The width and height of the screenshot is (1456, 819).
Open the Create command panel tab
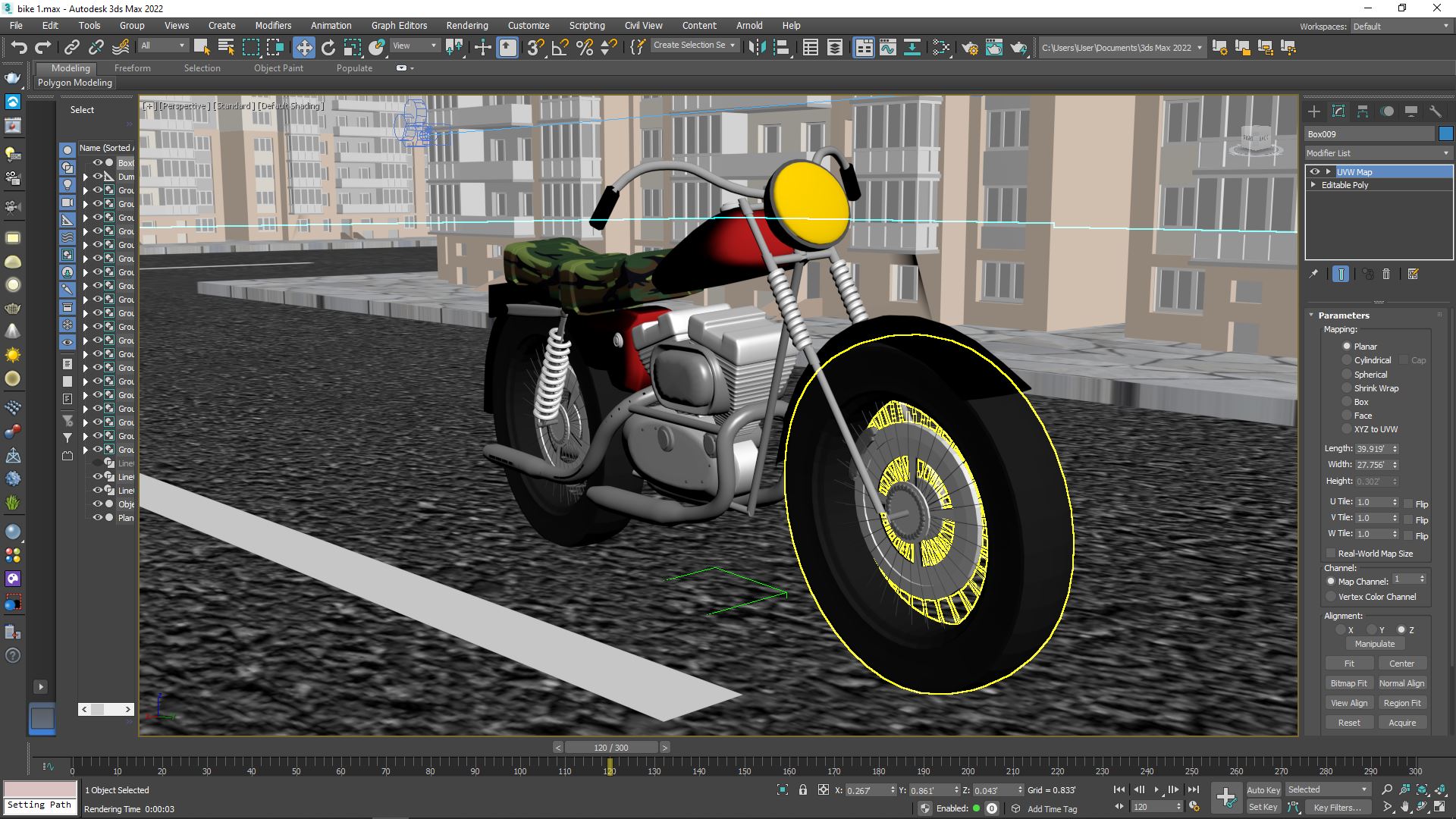coord(1314,111)
